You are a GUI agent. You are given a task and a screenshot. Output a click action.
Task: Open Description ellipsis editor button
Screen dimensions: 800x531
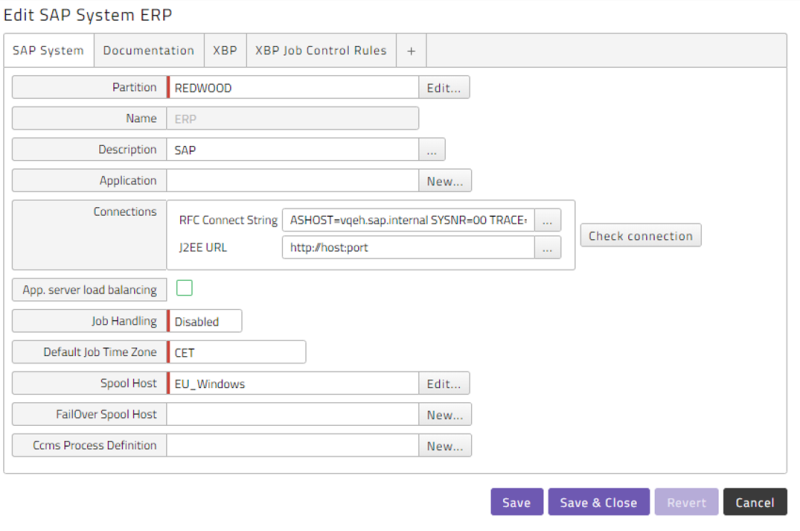[x=432, y=149]
